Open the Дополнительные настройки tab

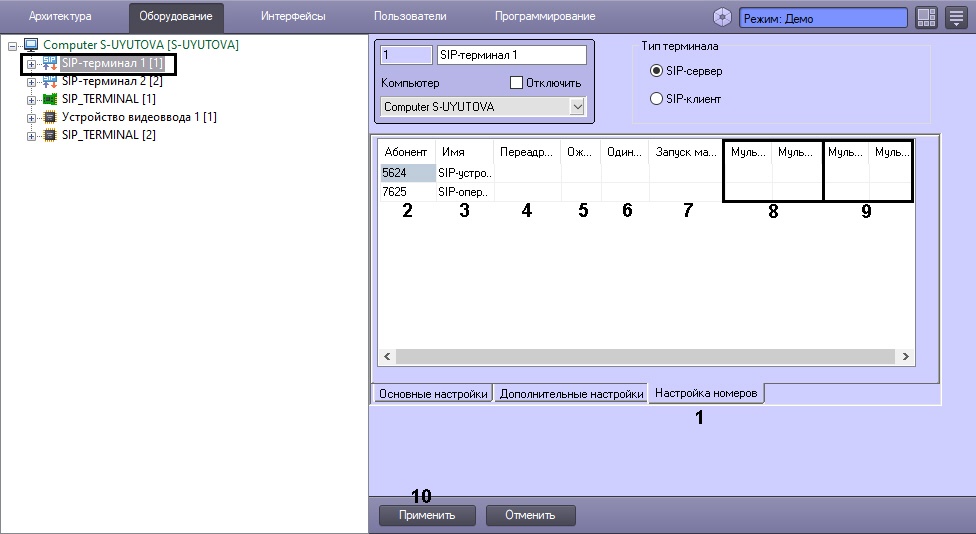(571, 394)
